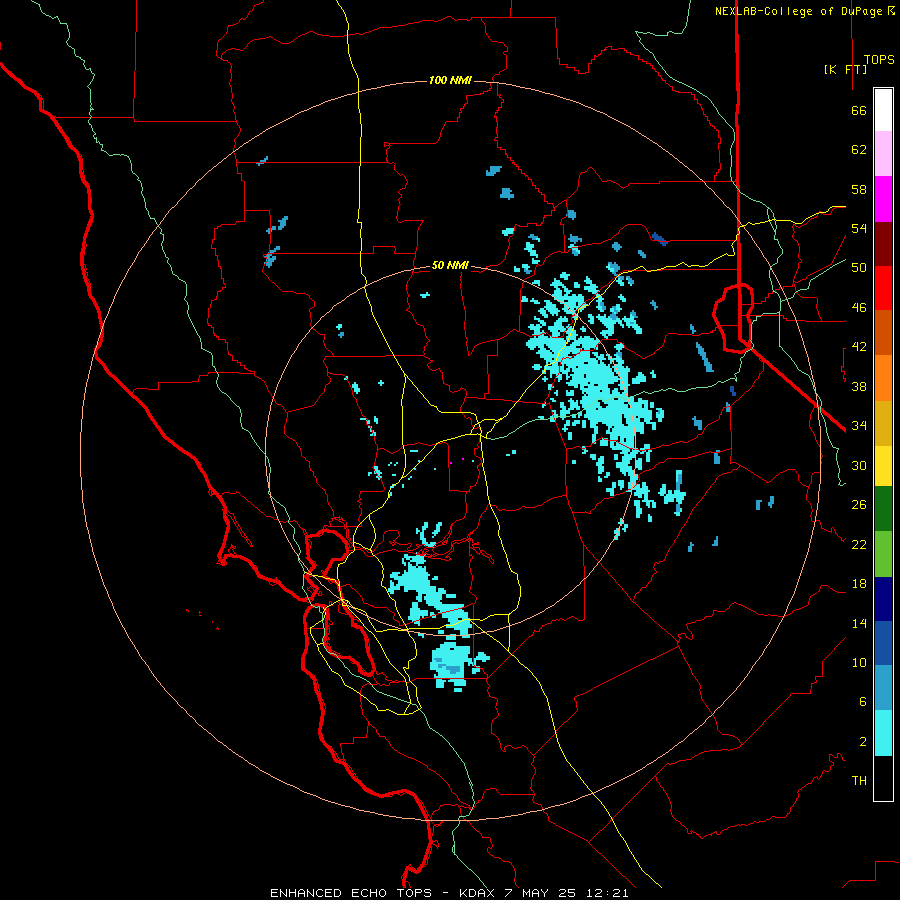Click the yellow swatch near 30
This screenshot has height=900, width=900.
point(883,466)
